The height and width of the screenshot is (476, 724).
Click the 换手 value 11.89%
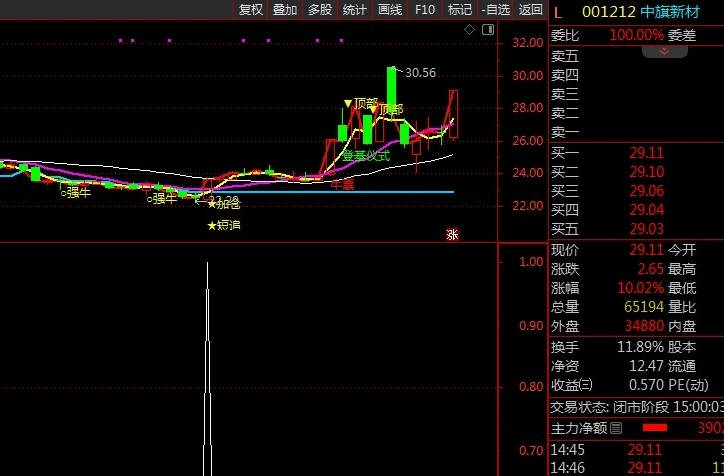pos(641,347)
